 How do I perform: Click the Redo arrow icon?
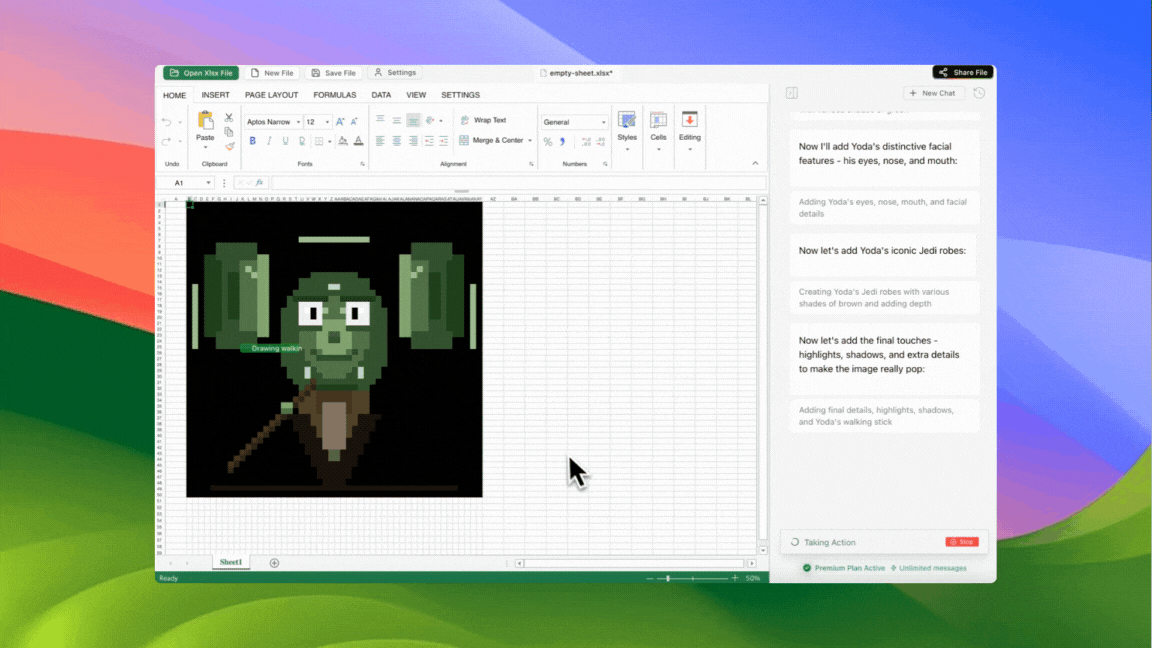[x=167, y=141]
